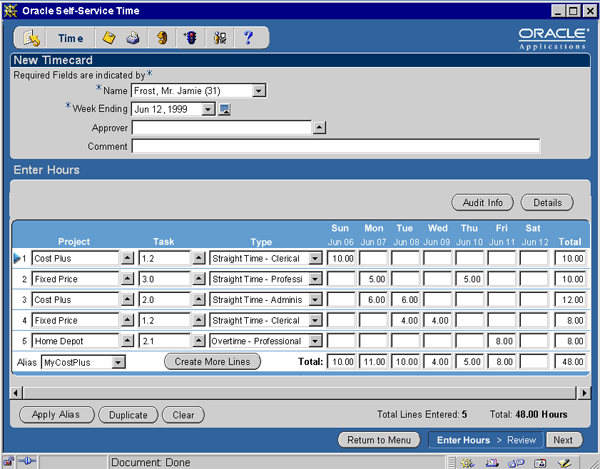600x469 pixels.
Task: Click the Duplicate button
Action: pyautogui.click(x=128, y=415)
